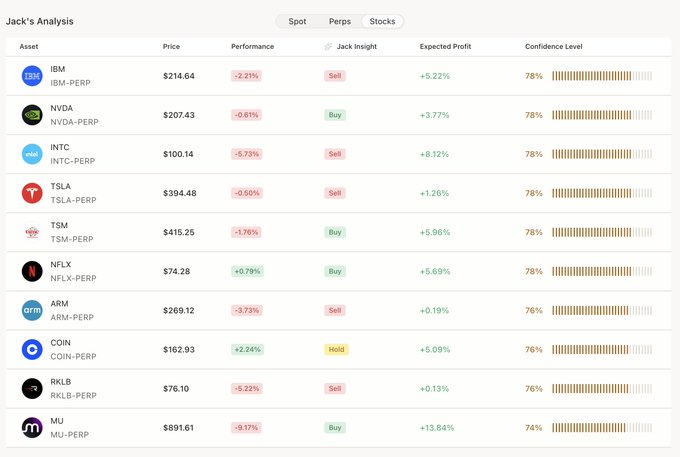Click the Hold badge for COIN

click(x=336, y=349)
